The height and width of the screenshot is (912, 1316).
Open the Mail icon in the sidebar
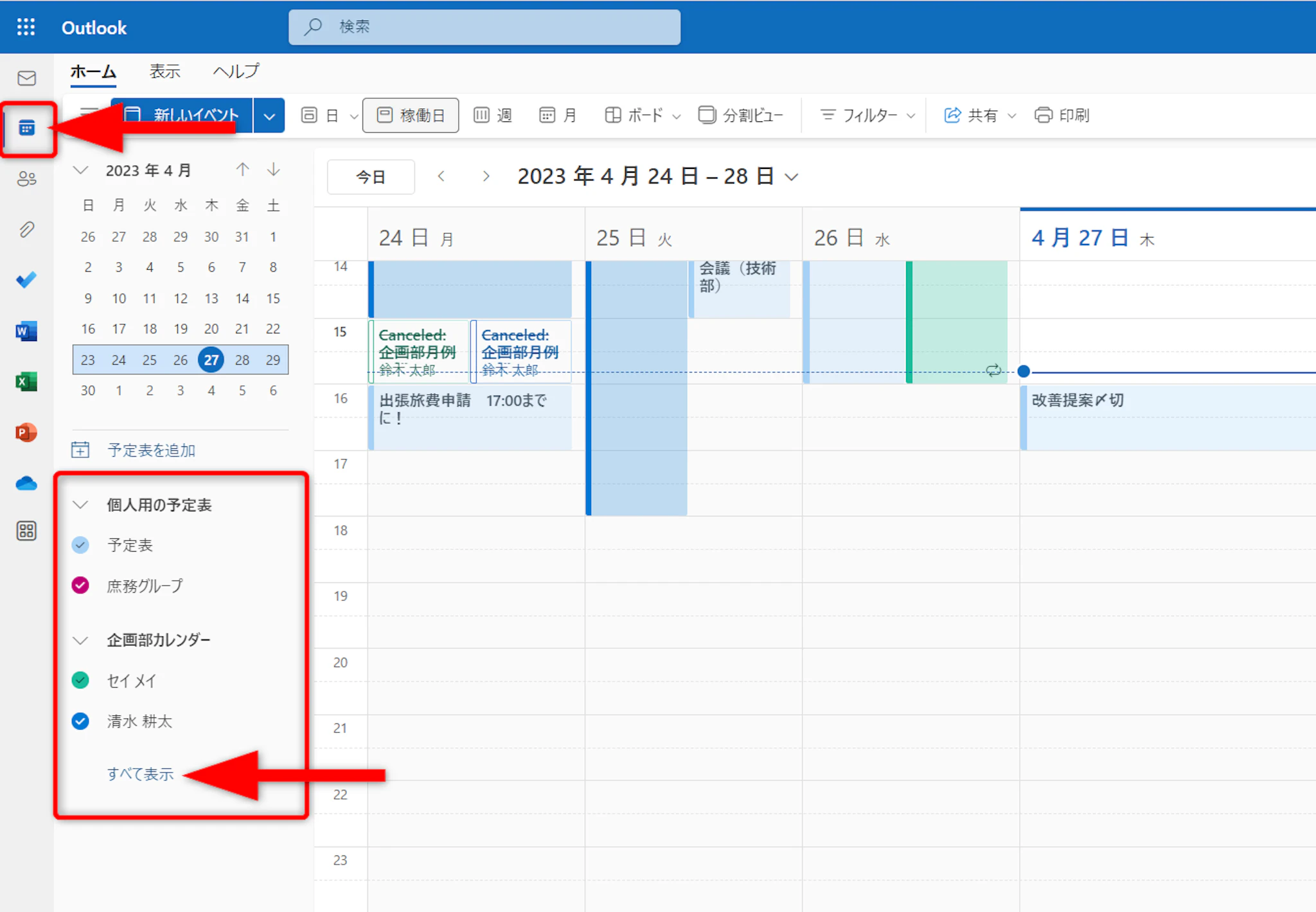tap(26, 78)
